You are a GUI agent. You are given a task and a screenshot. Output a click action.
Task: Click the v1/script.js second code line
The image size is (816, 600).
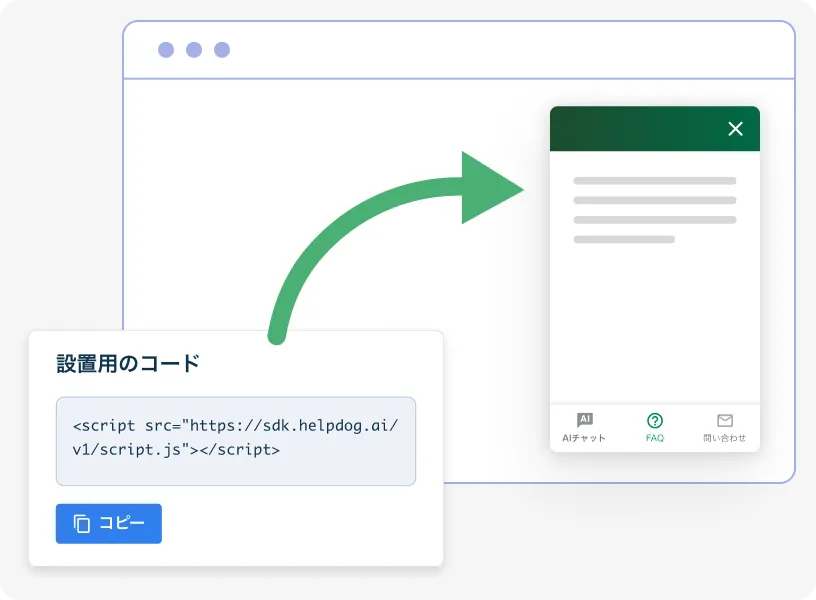[x=176, y=450]
